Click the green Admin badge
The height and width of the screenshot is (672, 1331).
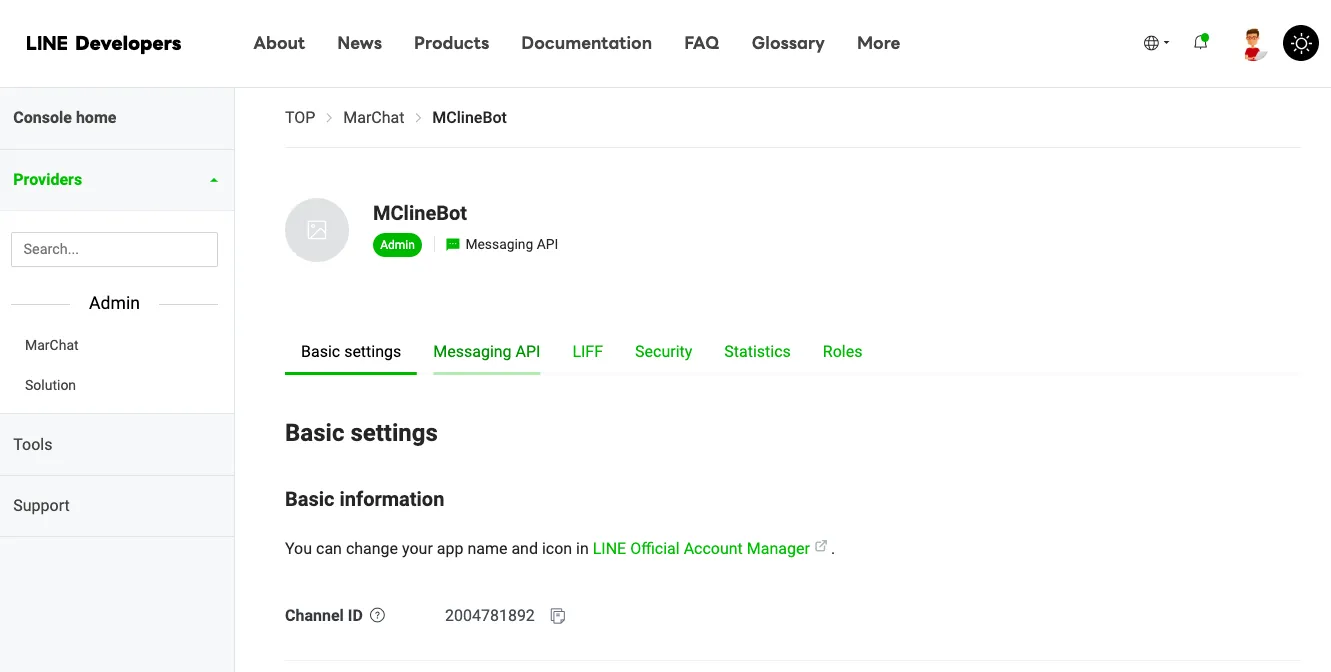[x=398, y=245]
